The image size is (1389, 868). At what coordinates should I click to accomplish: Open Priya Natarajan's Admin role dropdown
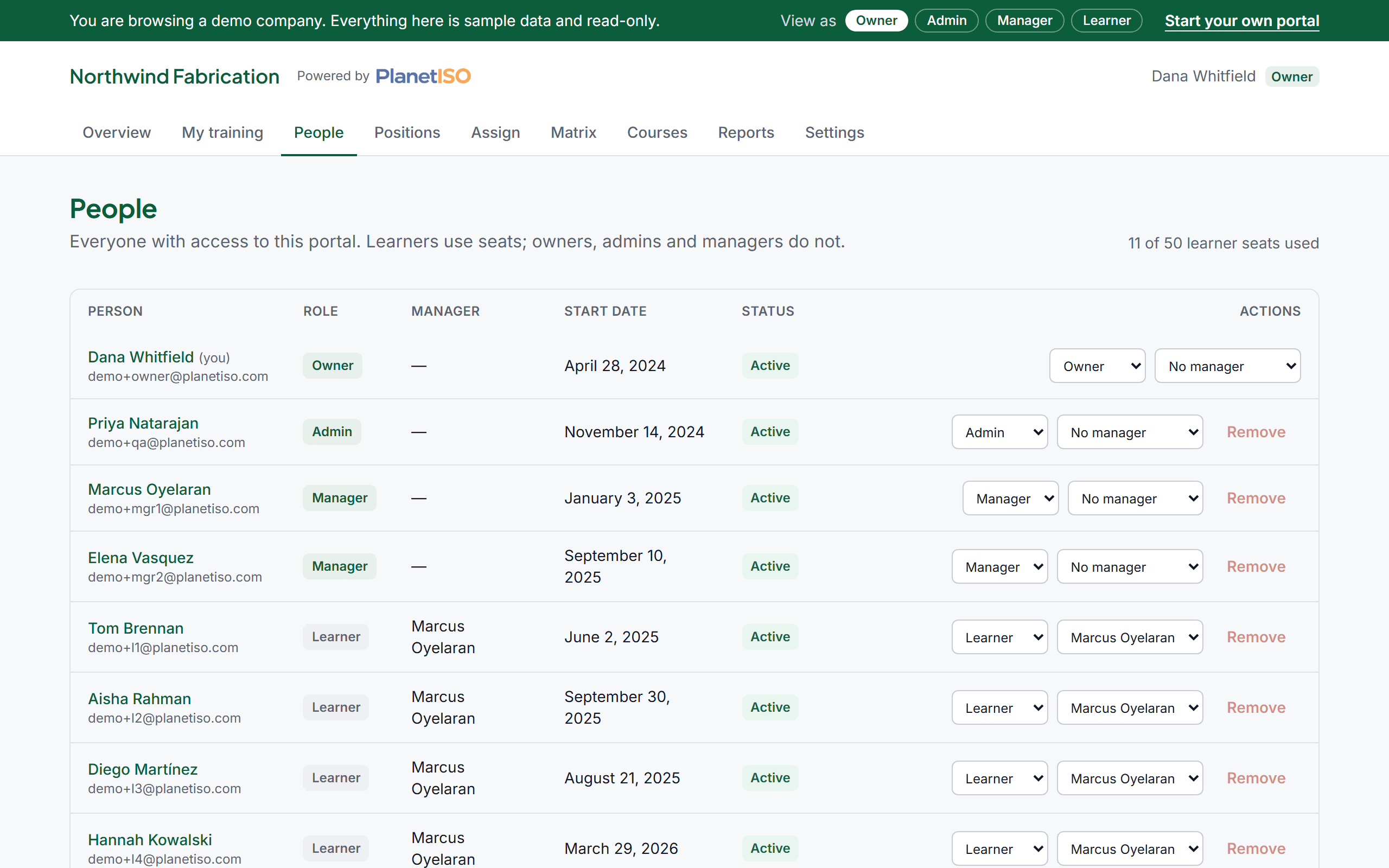point(999,432)
